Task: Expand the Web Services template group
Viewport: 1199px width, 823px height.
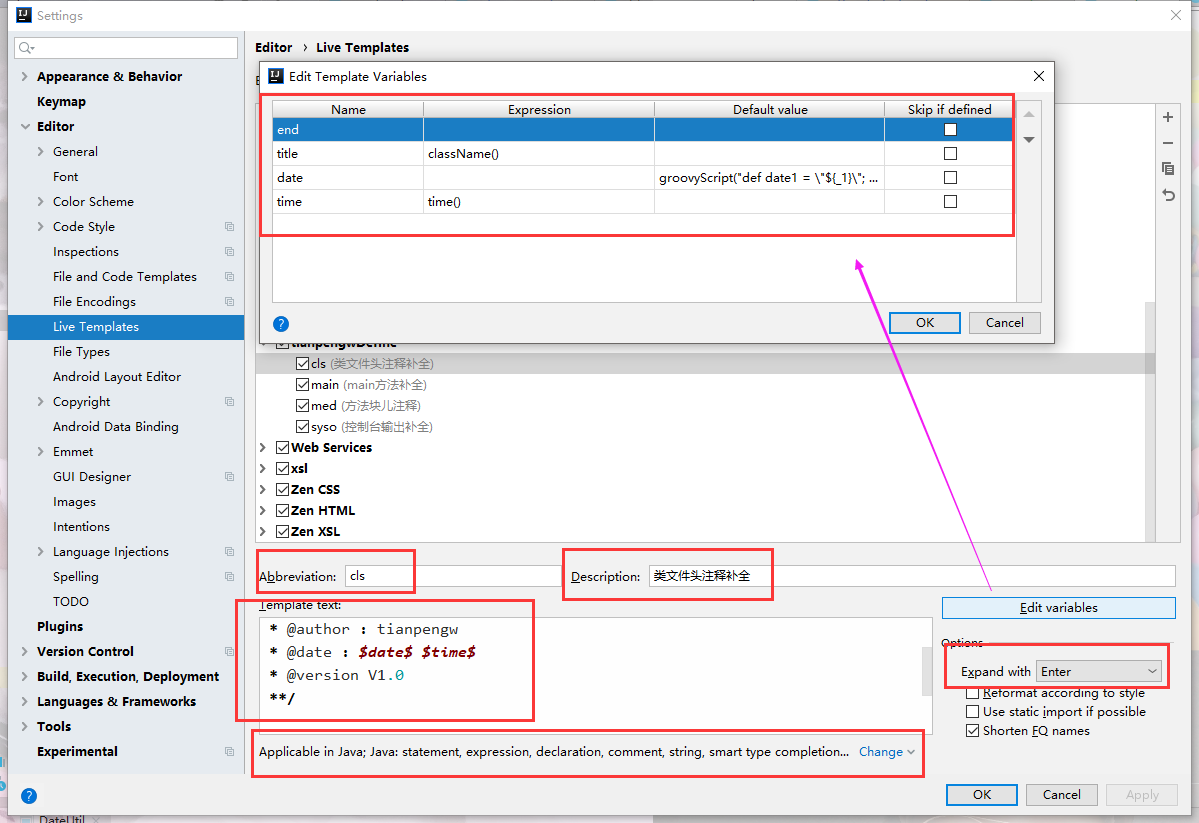Action: (x=263, y=447)
